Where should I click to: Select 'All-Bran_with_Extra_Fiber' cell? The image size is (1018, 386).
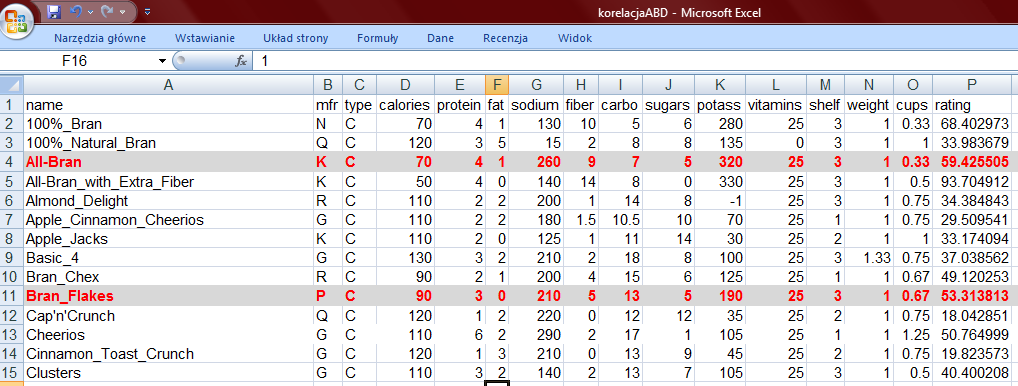point(168,181)
